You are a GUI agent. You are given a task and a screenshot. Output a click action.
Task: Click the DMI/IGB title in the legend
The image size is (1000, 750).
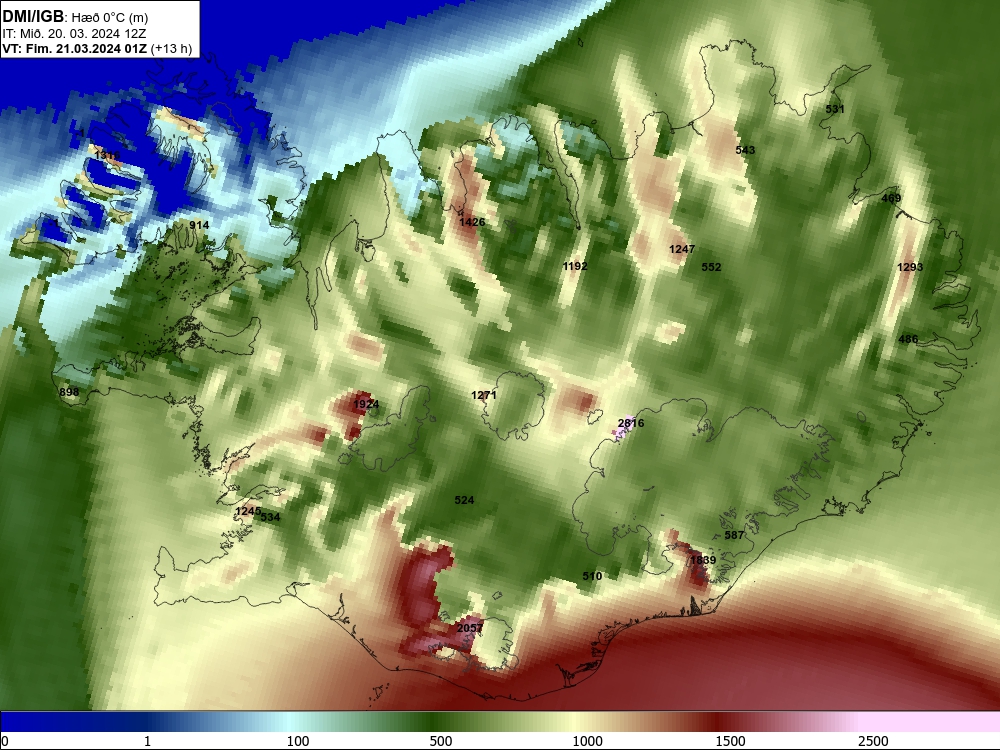coord(33,16)
